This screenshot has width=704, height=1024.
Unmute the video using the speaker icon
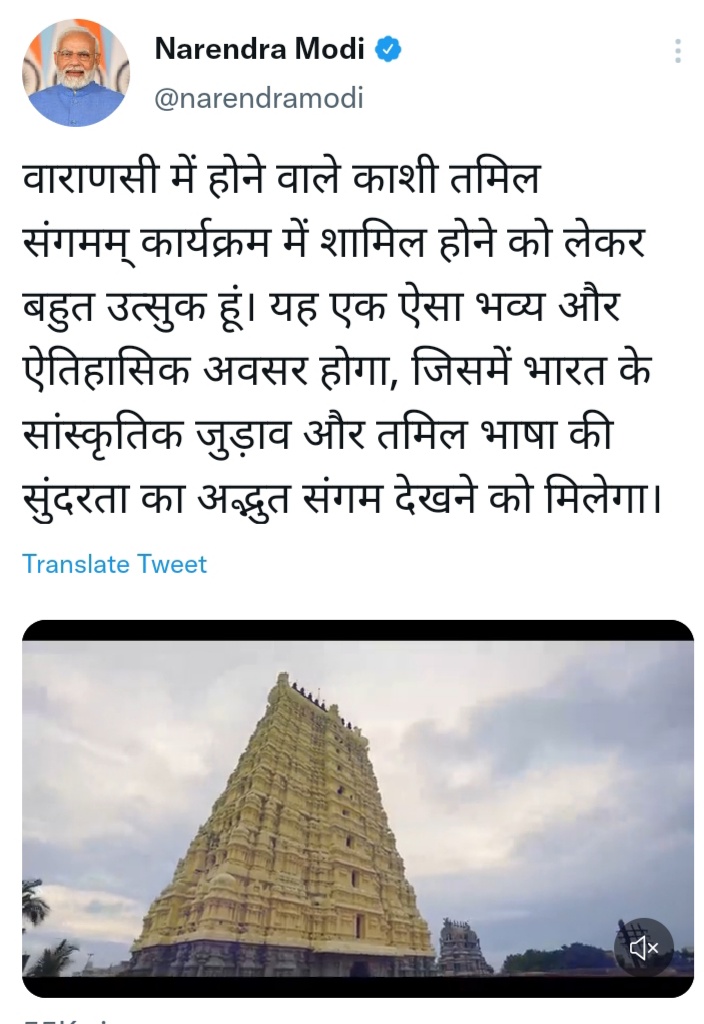tap(643, 946)
